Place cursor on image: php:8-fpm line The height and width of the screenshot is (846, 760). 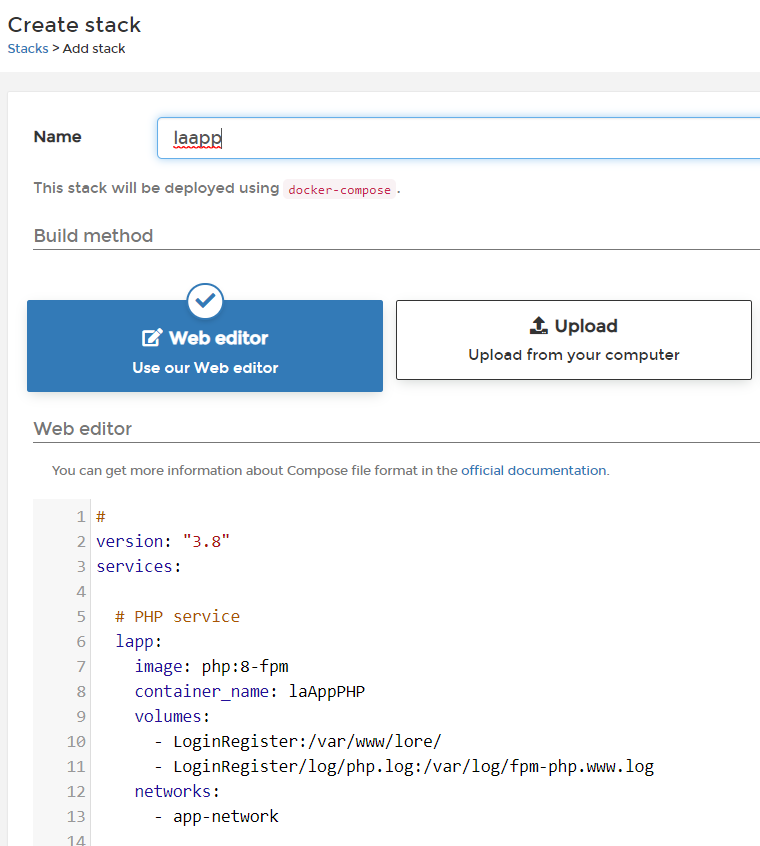[211, 666]
